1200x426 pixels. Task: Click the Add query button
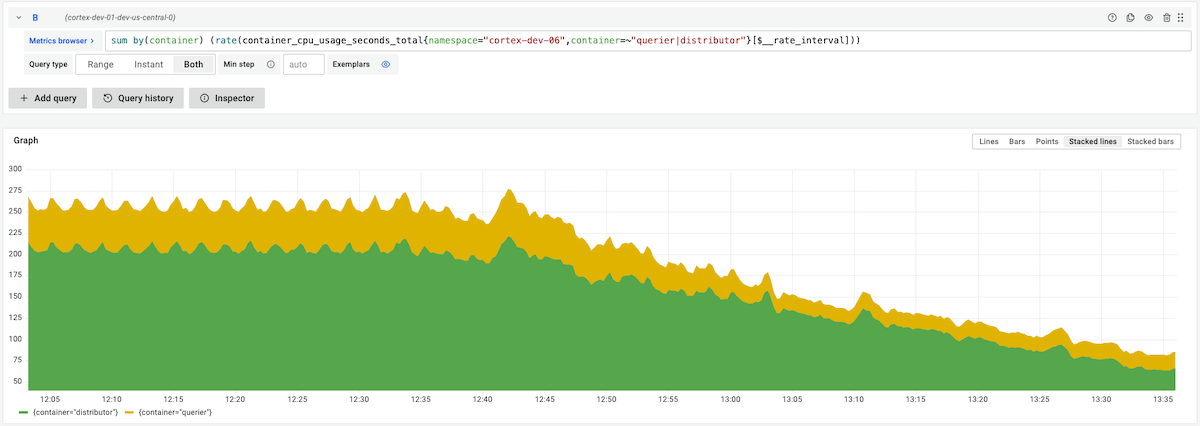(x=48, y=98)
